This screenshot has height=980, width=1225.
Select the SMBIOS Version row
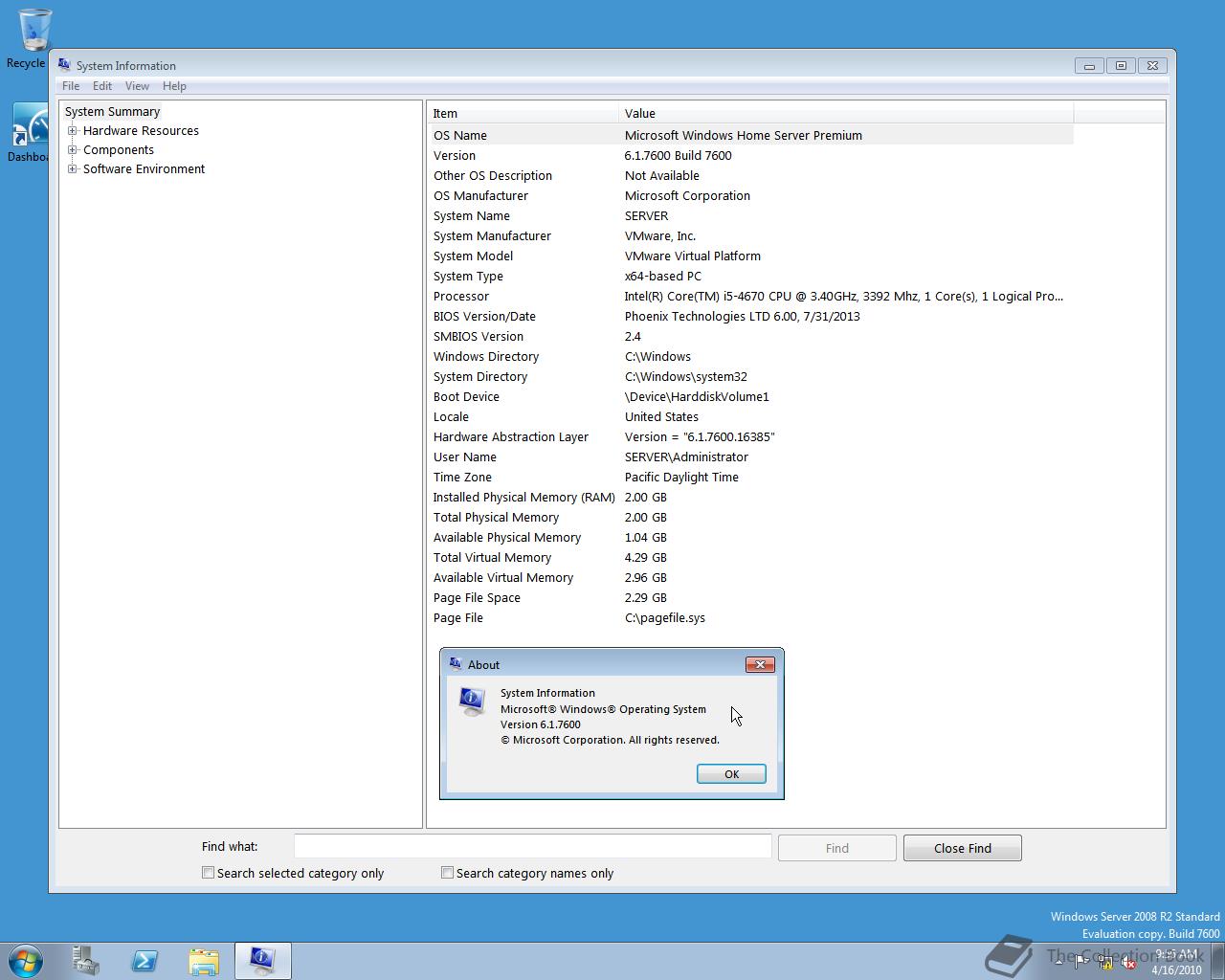[x=750, y=336]
